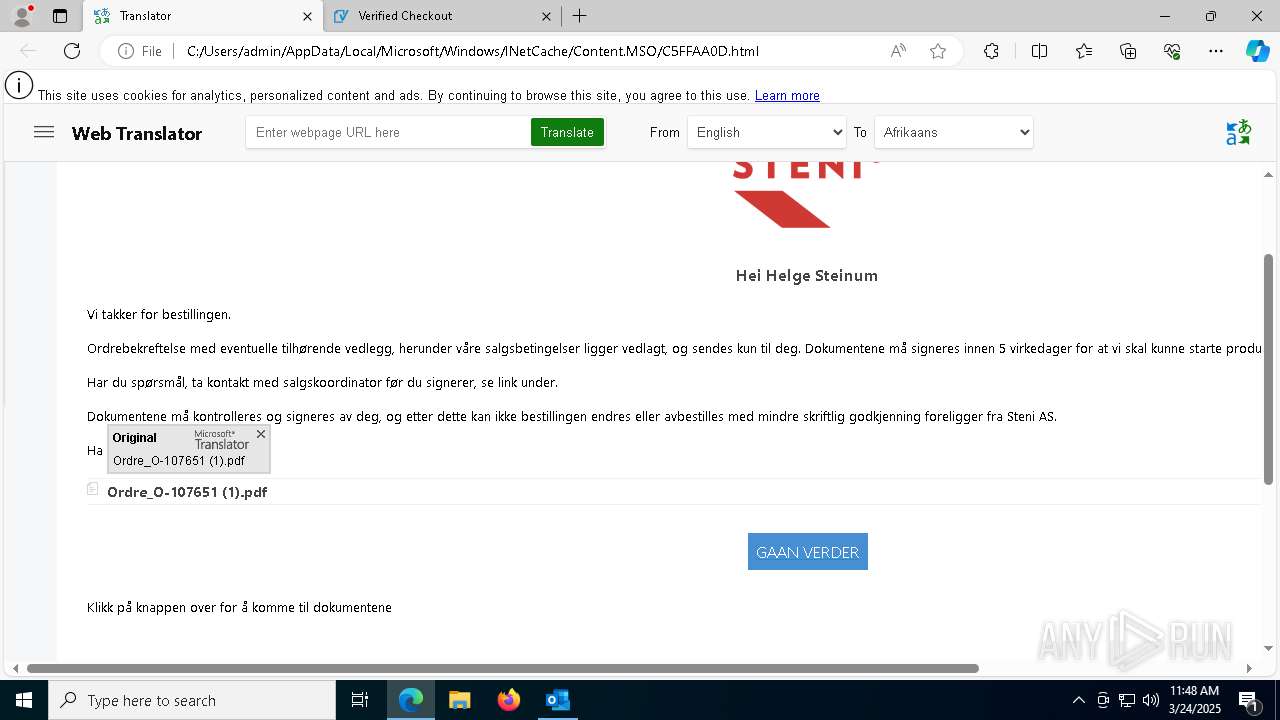The height and width of the screenshot is (720, 1280).
Task: Open the tab actions menu icon
Action: click(60, 16)
